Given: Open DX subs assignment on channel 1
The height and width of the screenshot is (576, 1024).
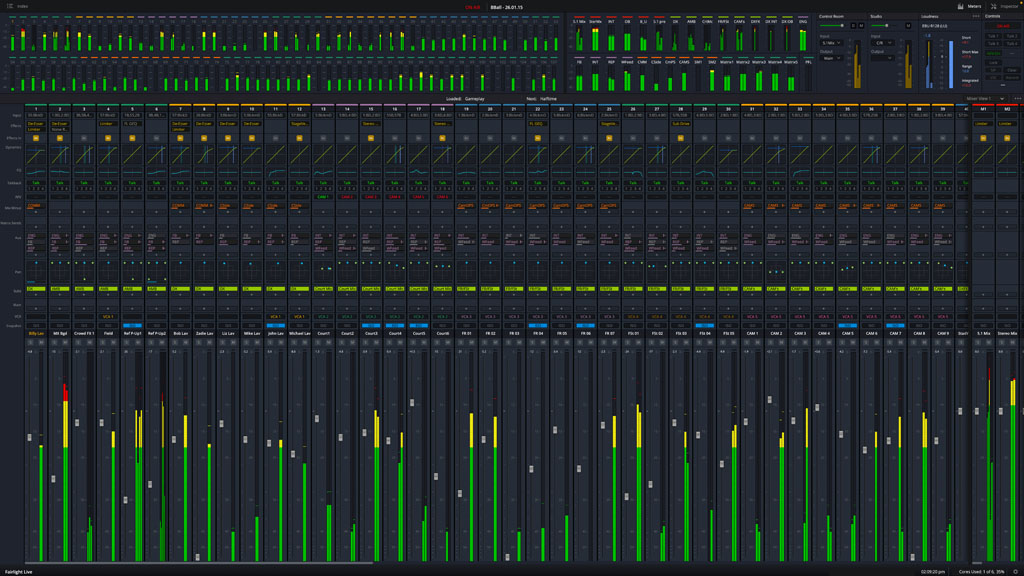Looking at the screenshot, I should pos(36,289).
